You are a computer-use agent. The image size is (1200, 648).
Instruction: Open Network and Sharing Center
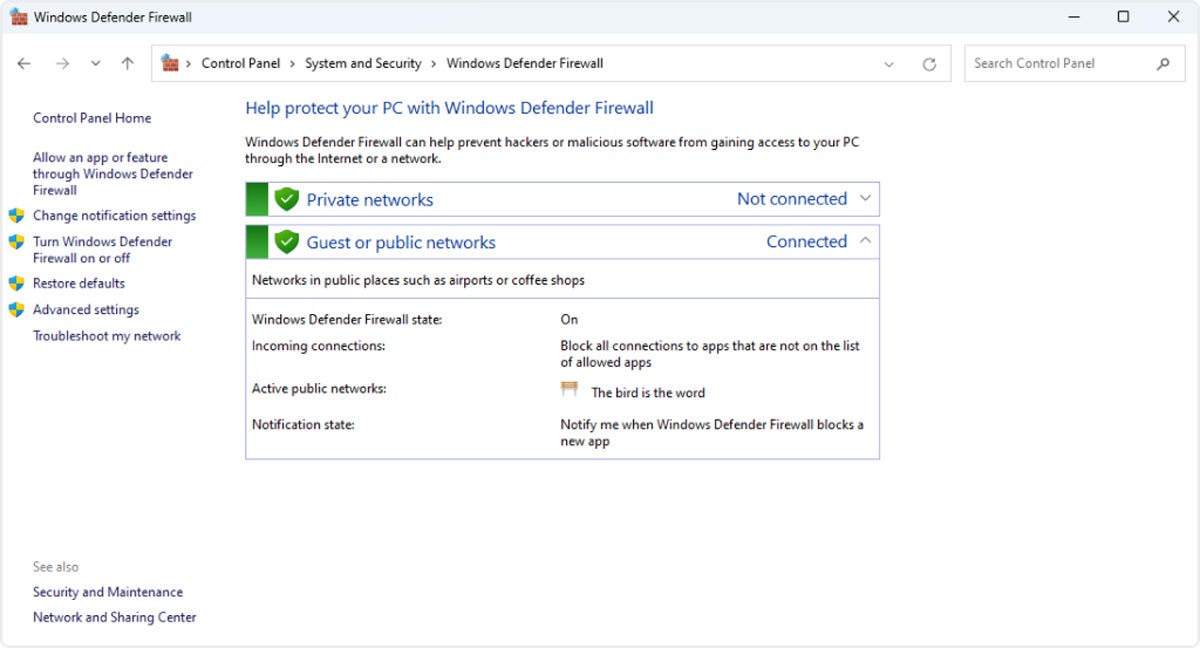113,617
